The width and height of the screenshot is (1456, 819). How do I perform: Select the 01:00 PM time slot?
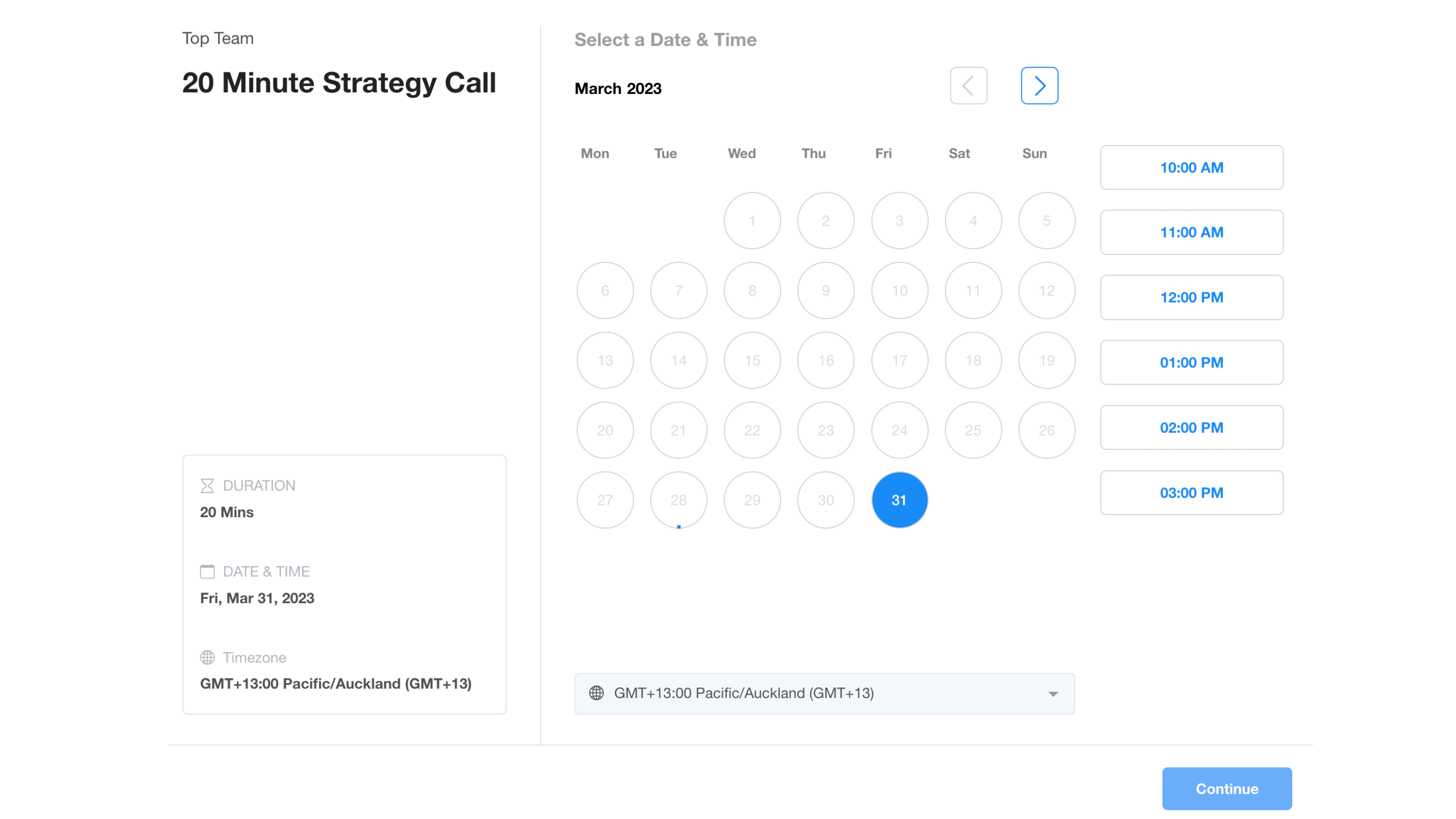1192,362
